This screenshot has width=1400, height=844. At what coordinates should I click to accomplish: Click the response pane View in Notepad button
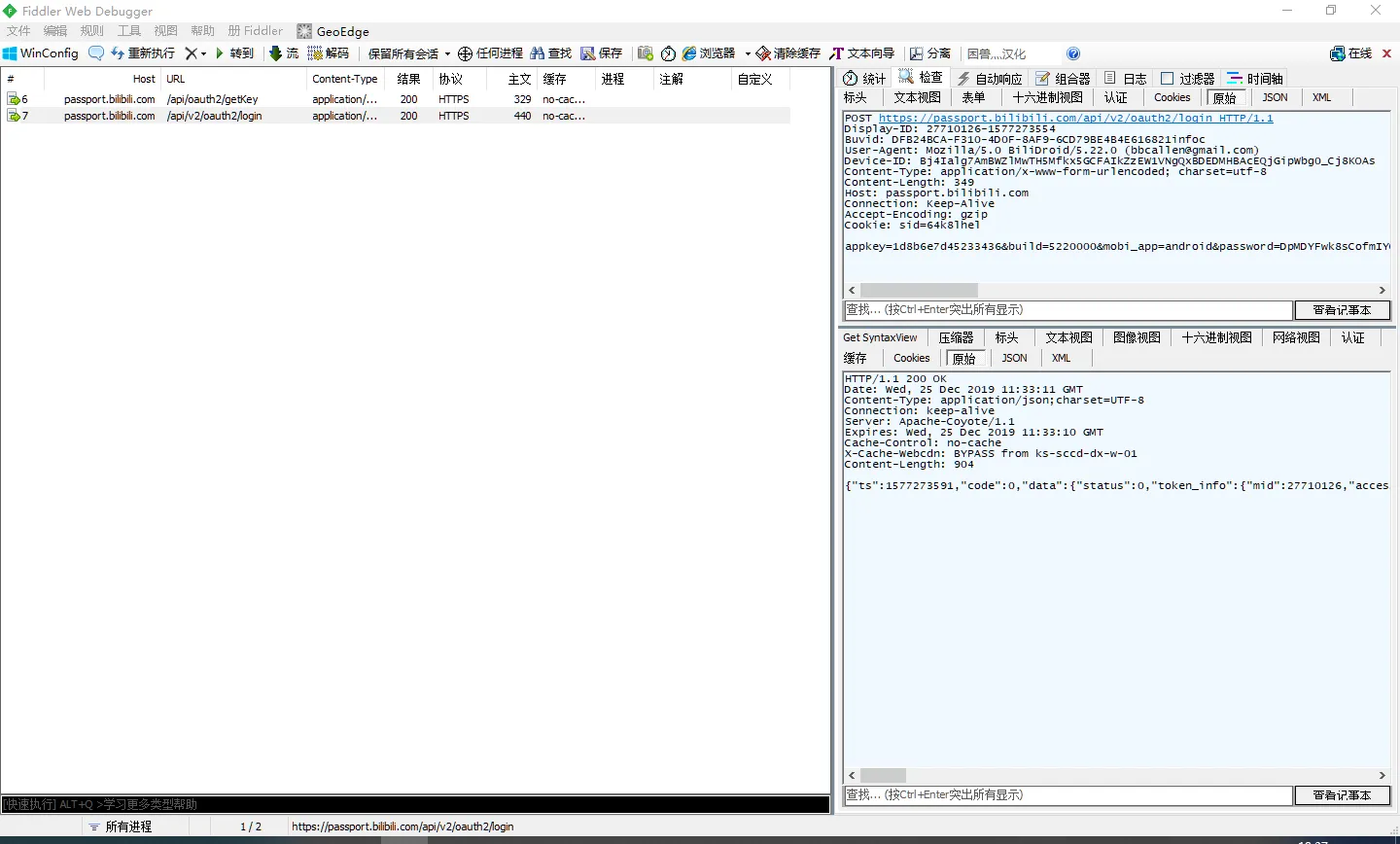pyautogui.click(x=1342, y=795)
